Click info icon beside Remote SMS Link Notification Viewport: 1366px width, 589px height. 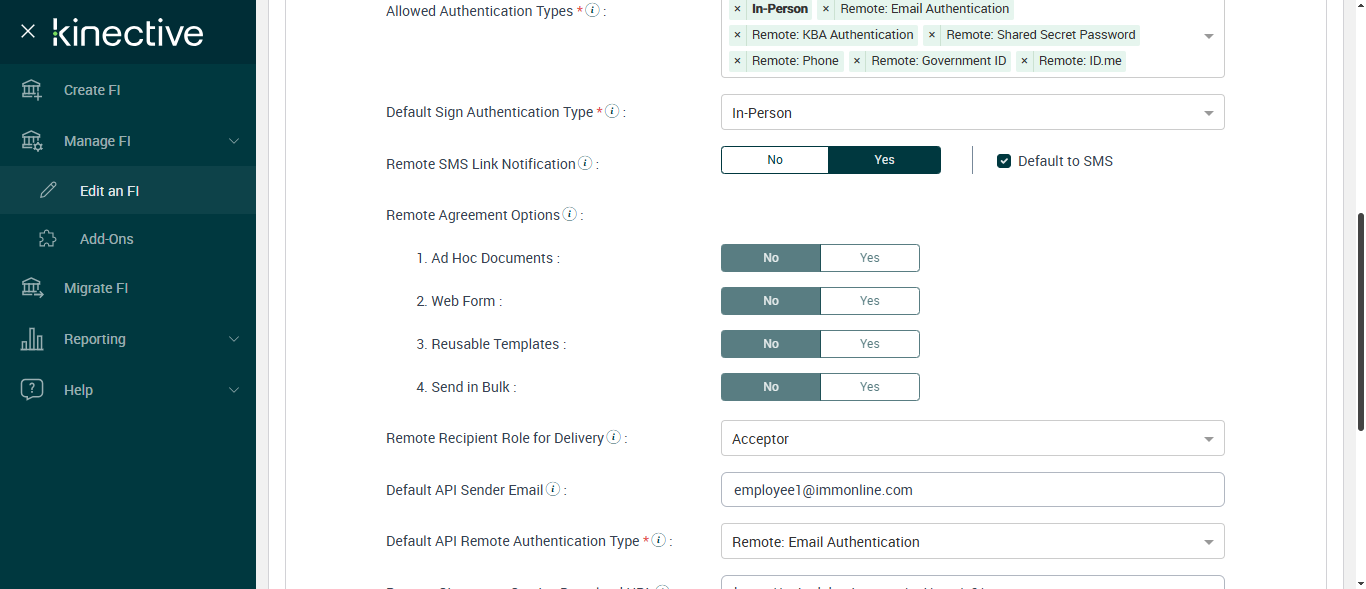(585, 163)
